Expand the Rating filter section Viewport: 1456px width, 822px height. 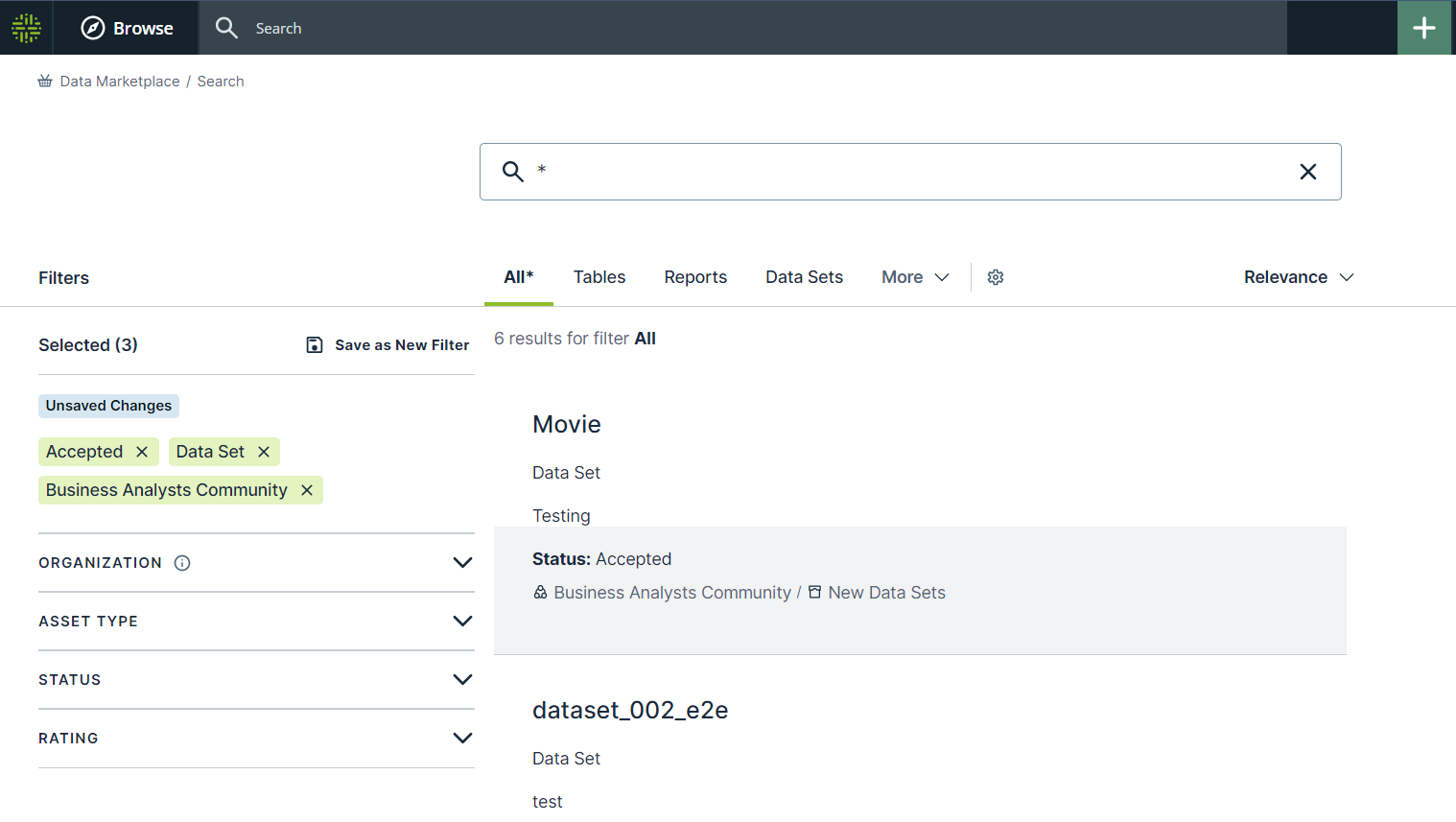coord(462,739)
